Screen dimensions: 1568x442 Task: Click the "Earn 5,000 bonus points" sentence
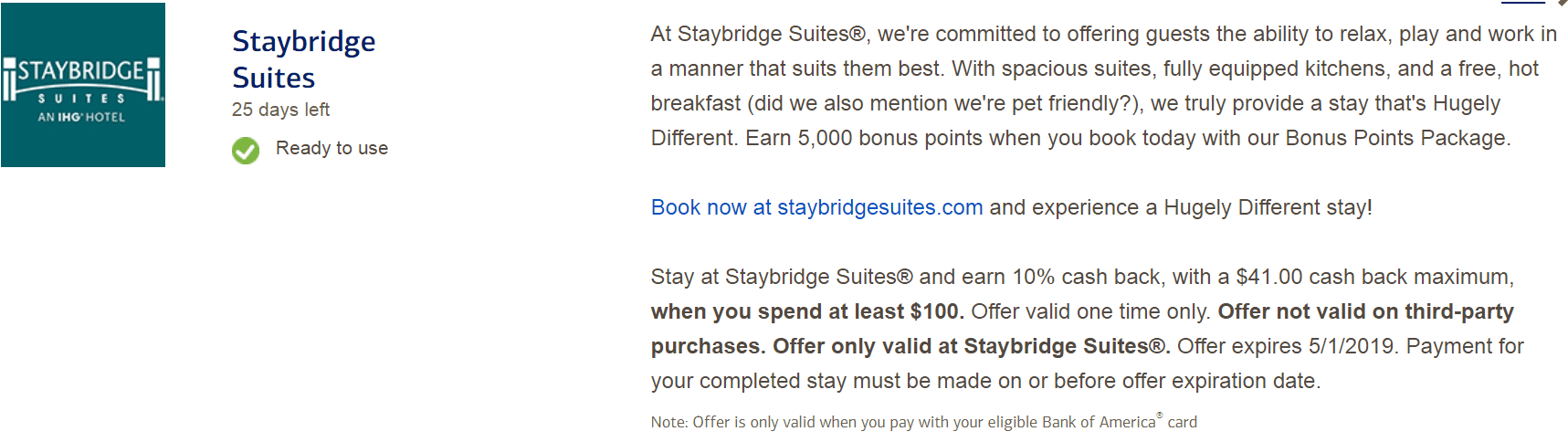(1128, 138)
